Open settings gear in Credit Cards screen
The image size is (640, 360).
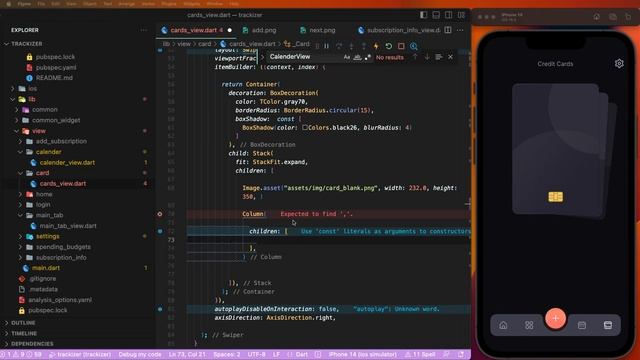pos(619,63)
